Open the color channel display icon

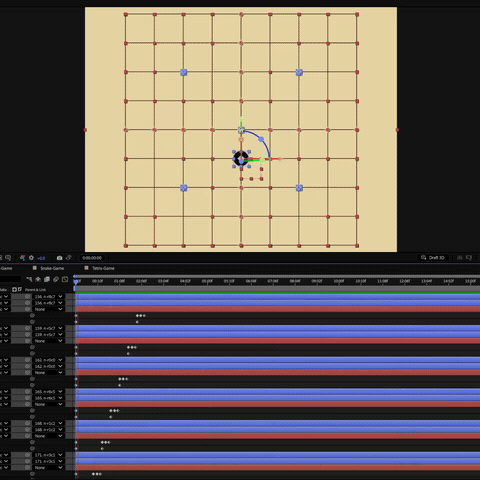click(x=22, y=258)
